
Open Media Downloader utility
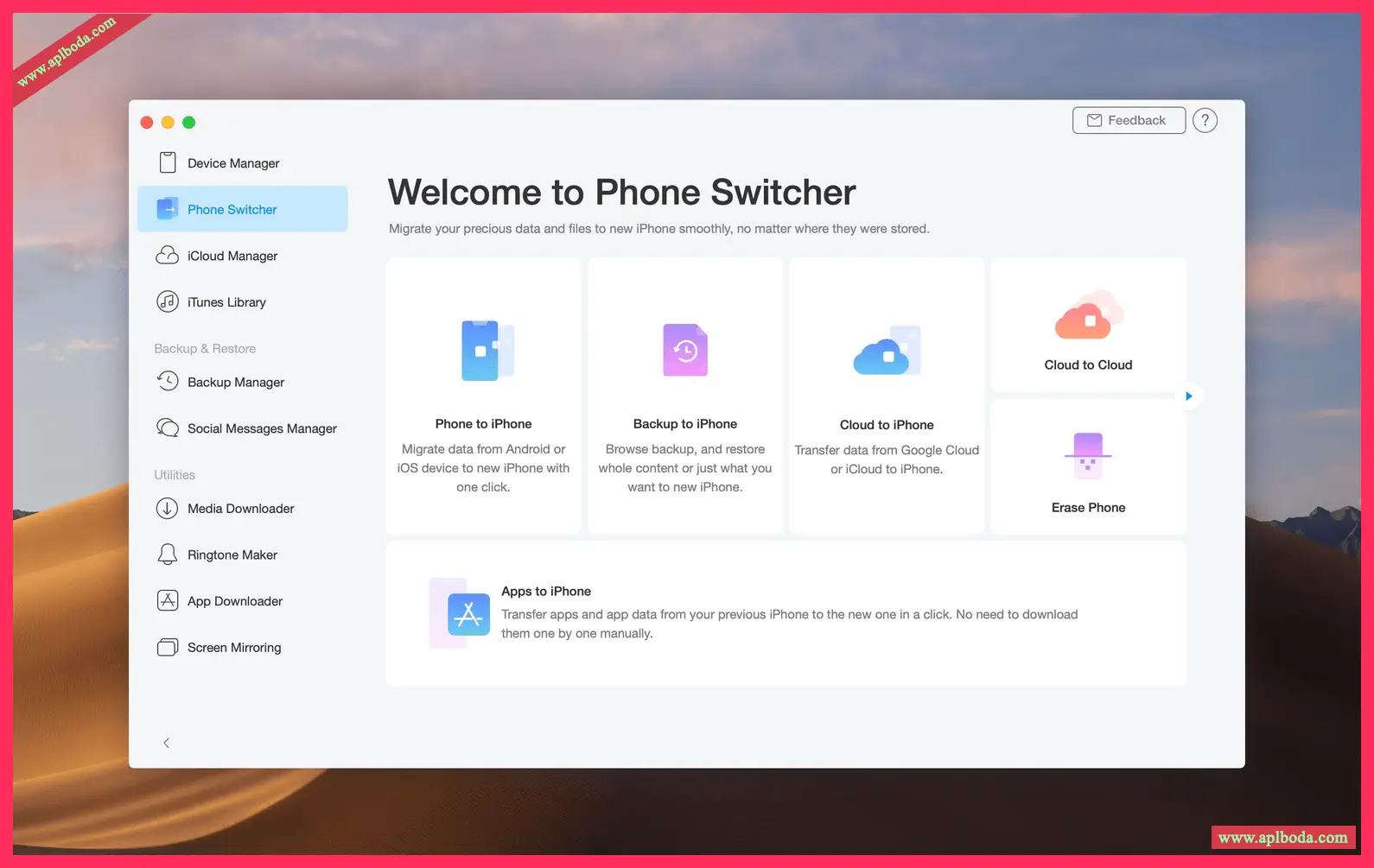(243, 509)
